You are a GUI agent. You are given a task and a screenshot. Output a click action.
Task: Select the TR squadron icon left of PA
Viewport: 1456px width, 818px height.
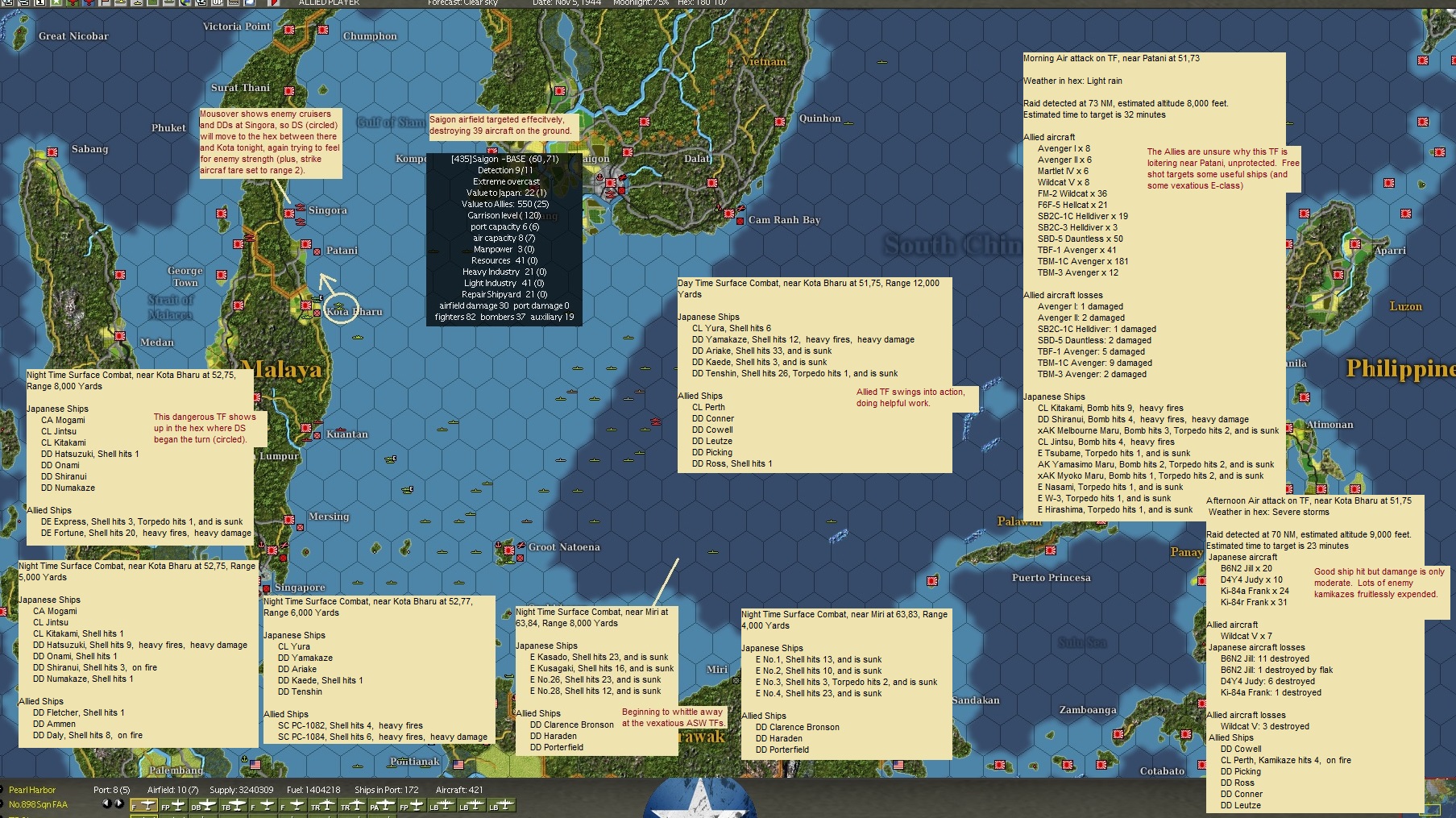[x=351, y=805]
